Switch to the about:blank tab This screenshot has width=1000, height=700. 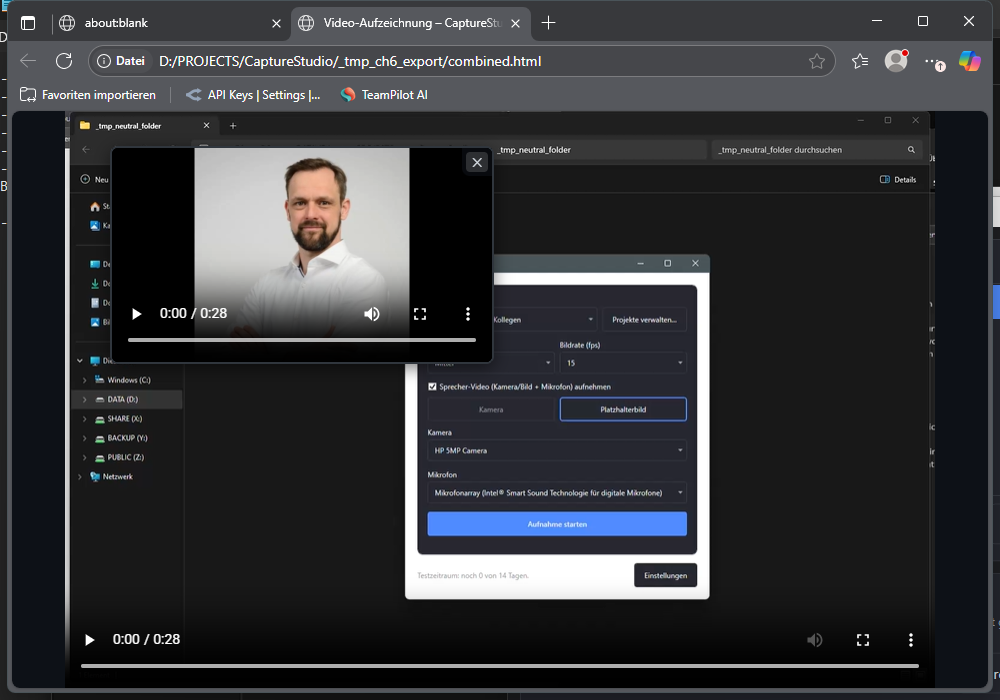(169, 23)
